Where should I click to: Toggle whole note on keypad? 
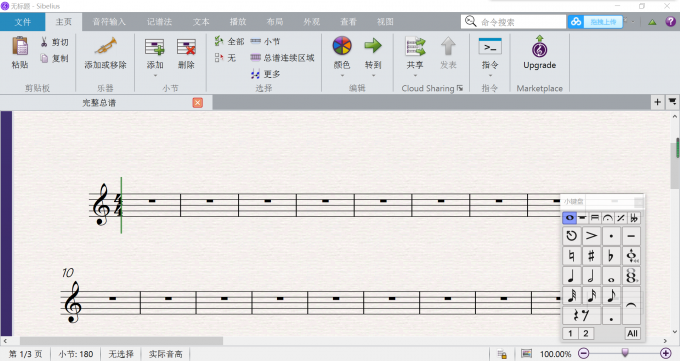pos(611,276)
